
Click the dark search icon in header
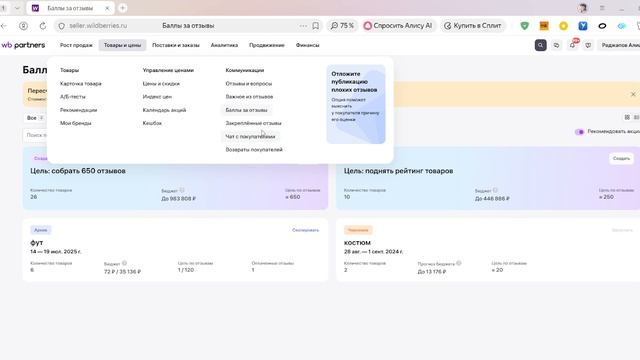click(540, 45)
